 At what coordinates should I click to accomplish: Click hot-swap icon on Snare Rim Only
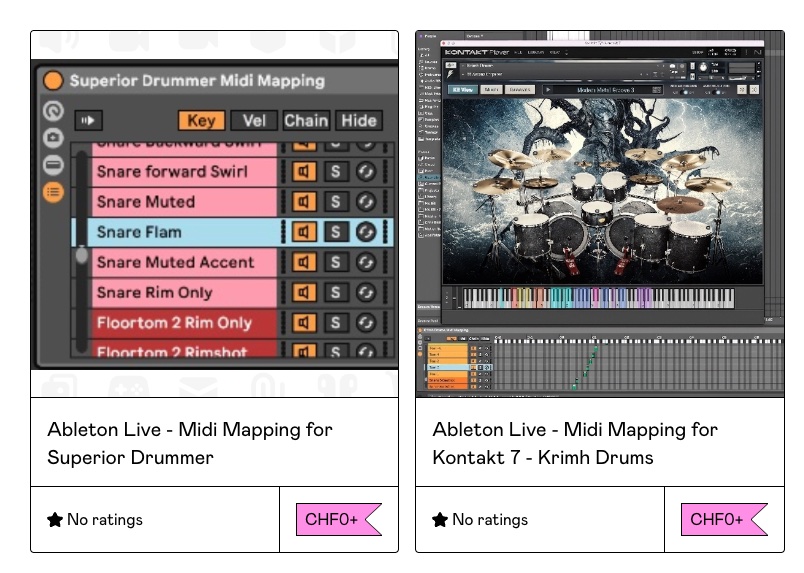point(366,292)
